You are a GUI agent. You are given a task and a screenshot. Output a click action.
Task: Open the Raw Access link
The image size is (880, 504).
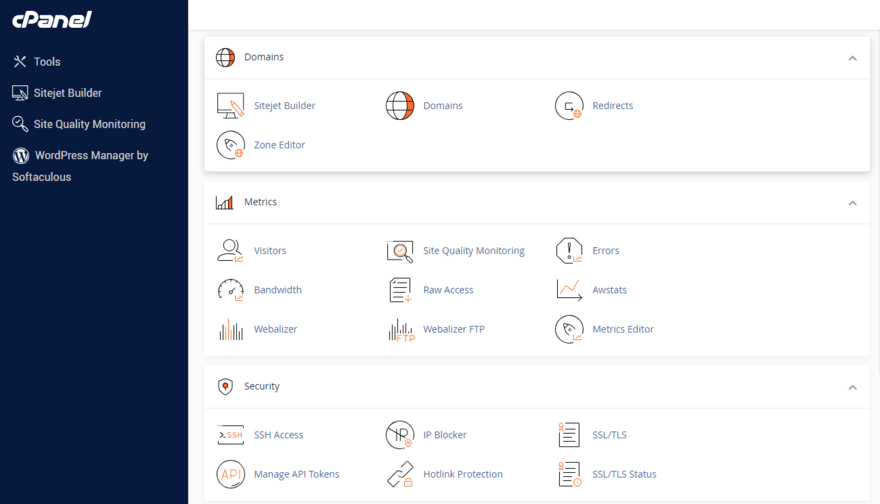pos(448,290)
